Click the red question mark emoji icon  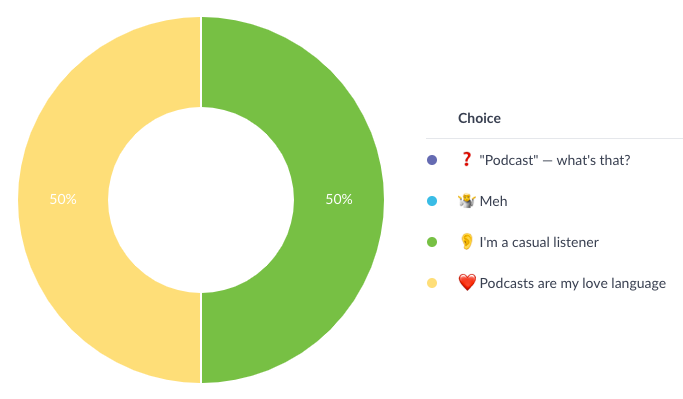pos(467,159)
